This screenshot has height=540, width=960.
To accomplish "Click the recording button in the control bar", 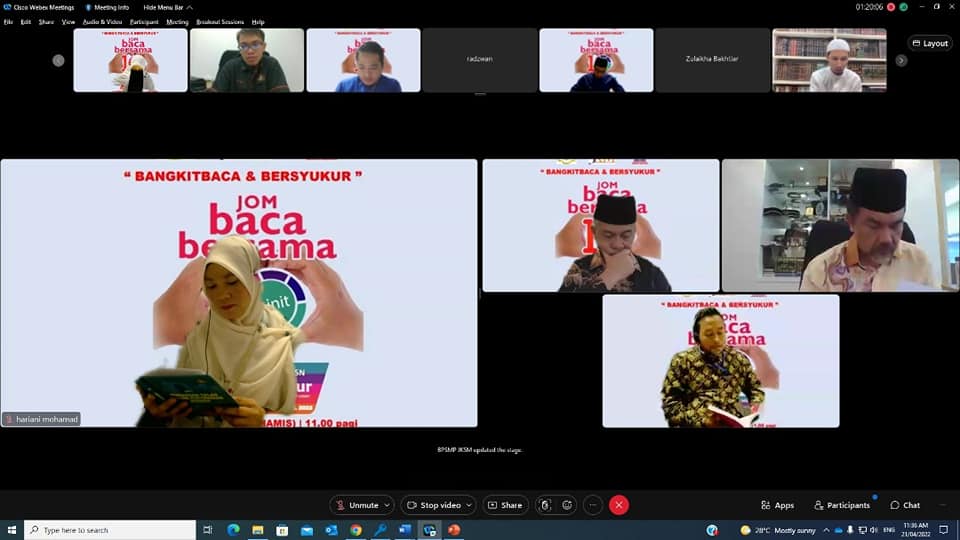I will click(x=545, y=505).
